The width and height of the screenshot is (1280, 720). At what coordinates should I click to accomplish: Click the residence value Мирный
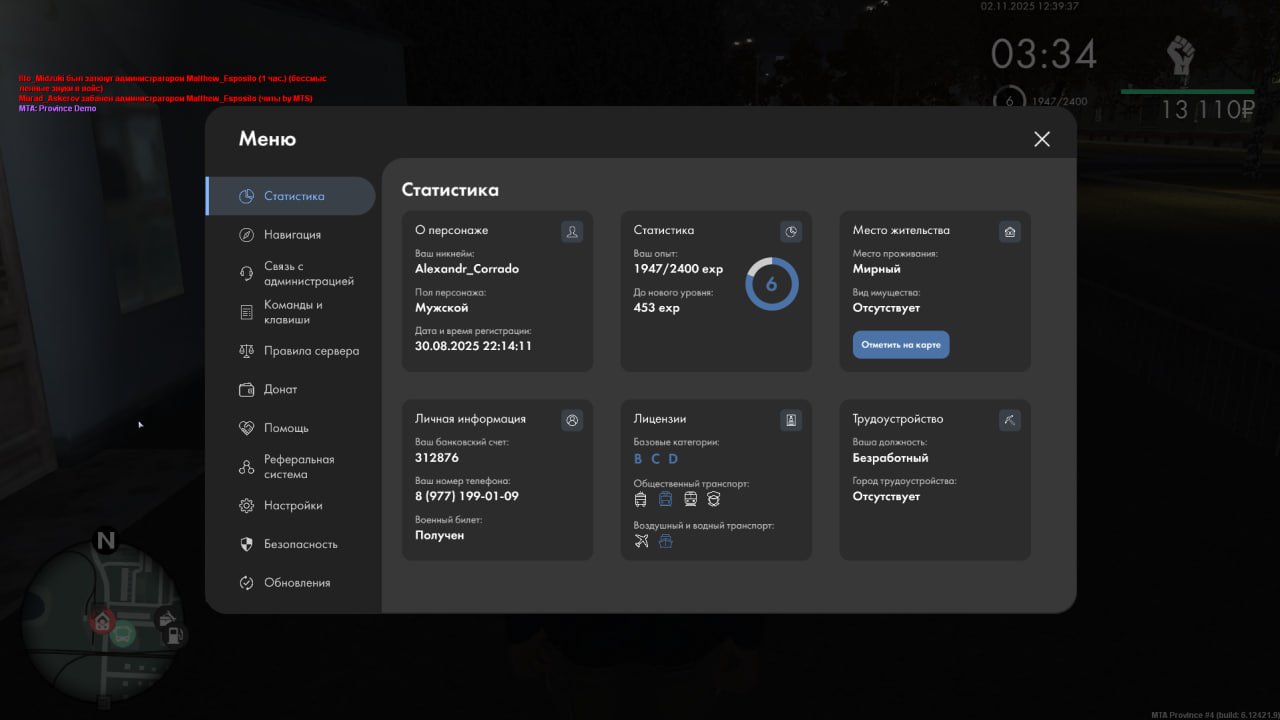click(877, 269)
